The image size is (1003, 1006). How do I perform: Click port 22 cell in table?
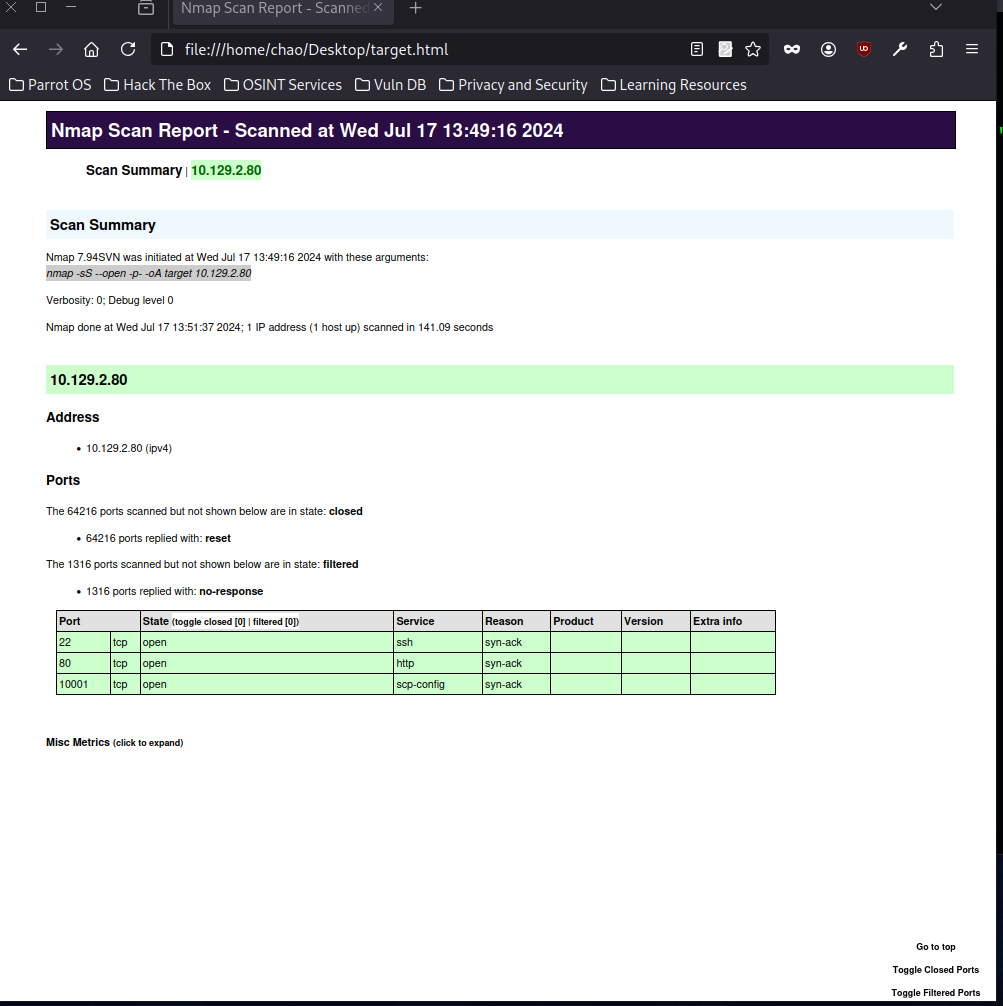point(83,642)
